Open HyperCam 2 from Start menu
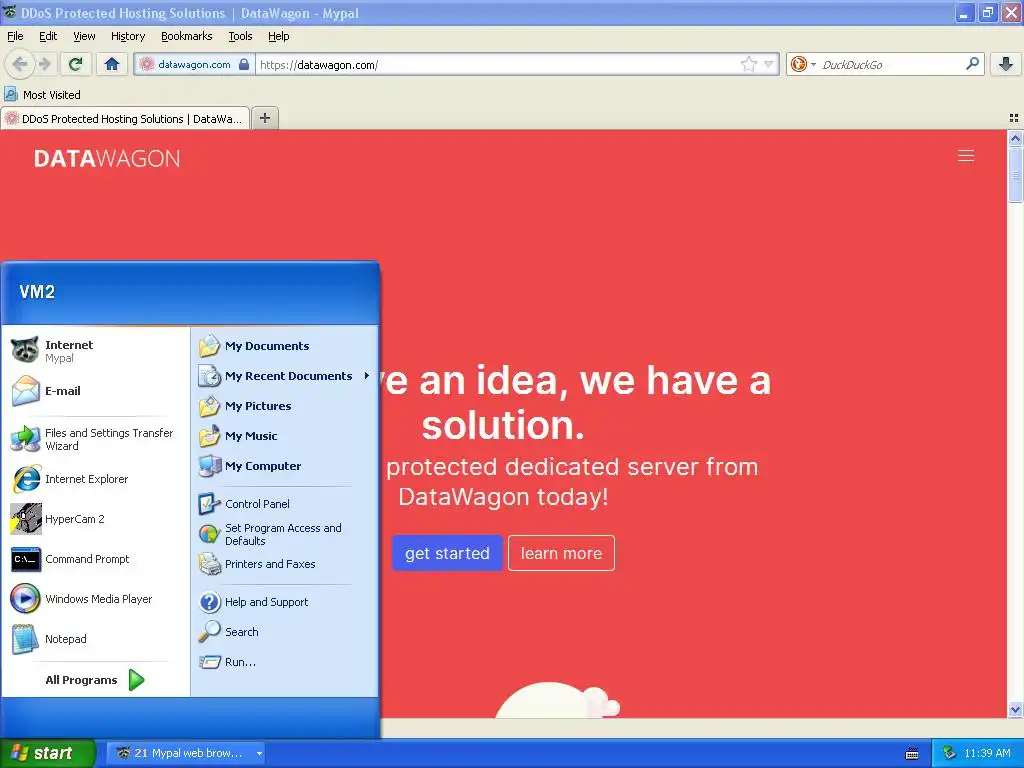Viewport: 1024px width, 768px height. (x=95, y=519)
